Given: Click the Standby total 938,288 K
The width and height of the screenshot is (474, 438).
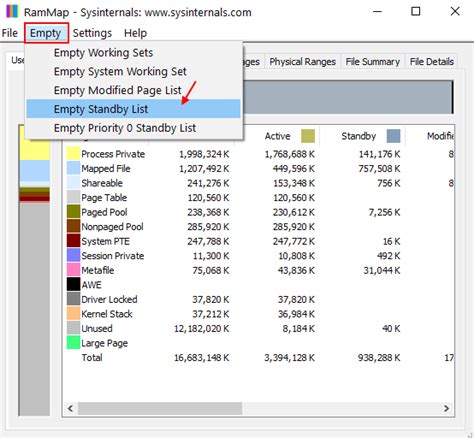Looking at the screenshot, I should 379,358.
